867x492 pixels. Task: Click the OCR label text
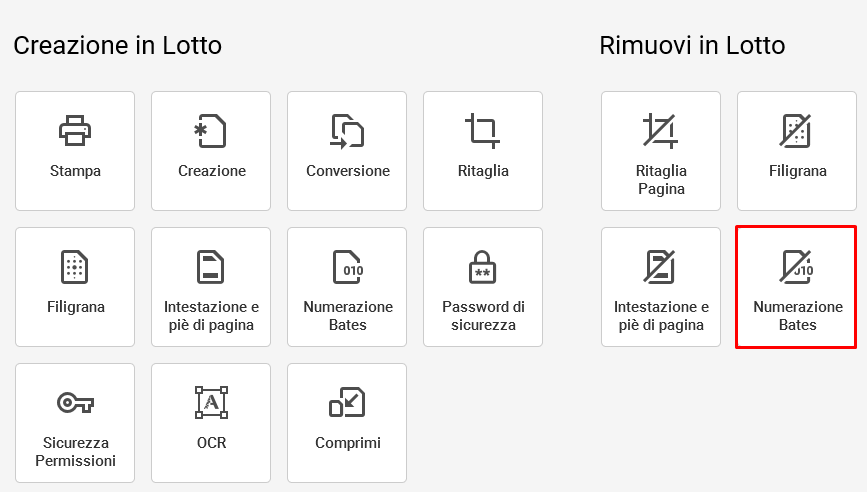[x=212, y=443]
